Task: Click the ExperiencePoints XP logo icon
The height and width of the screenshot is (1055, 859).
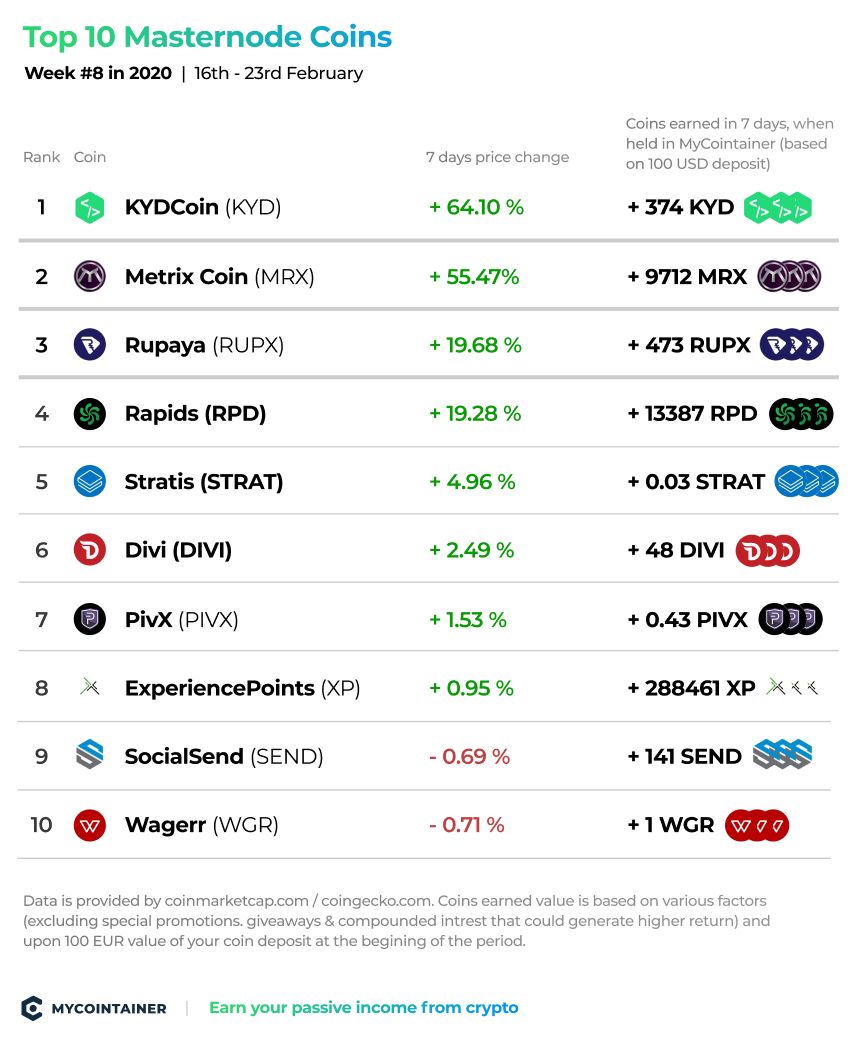Action: click(89, 688)
